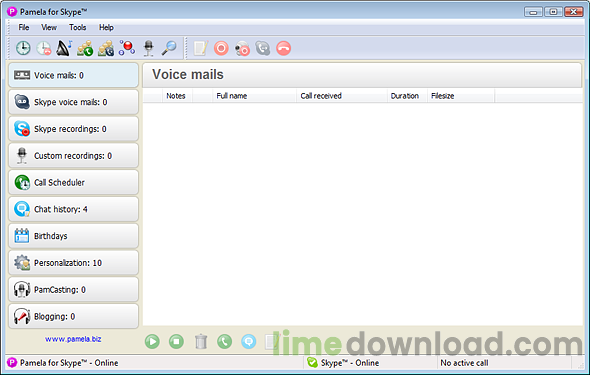Image resolution: width=590 pixels, height=375 pixels.
Task: Sort by the Filesize column header
Action: [x=461, y=96]
